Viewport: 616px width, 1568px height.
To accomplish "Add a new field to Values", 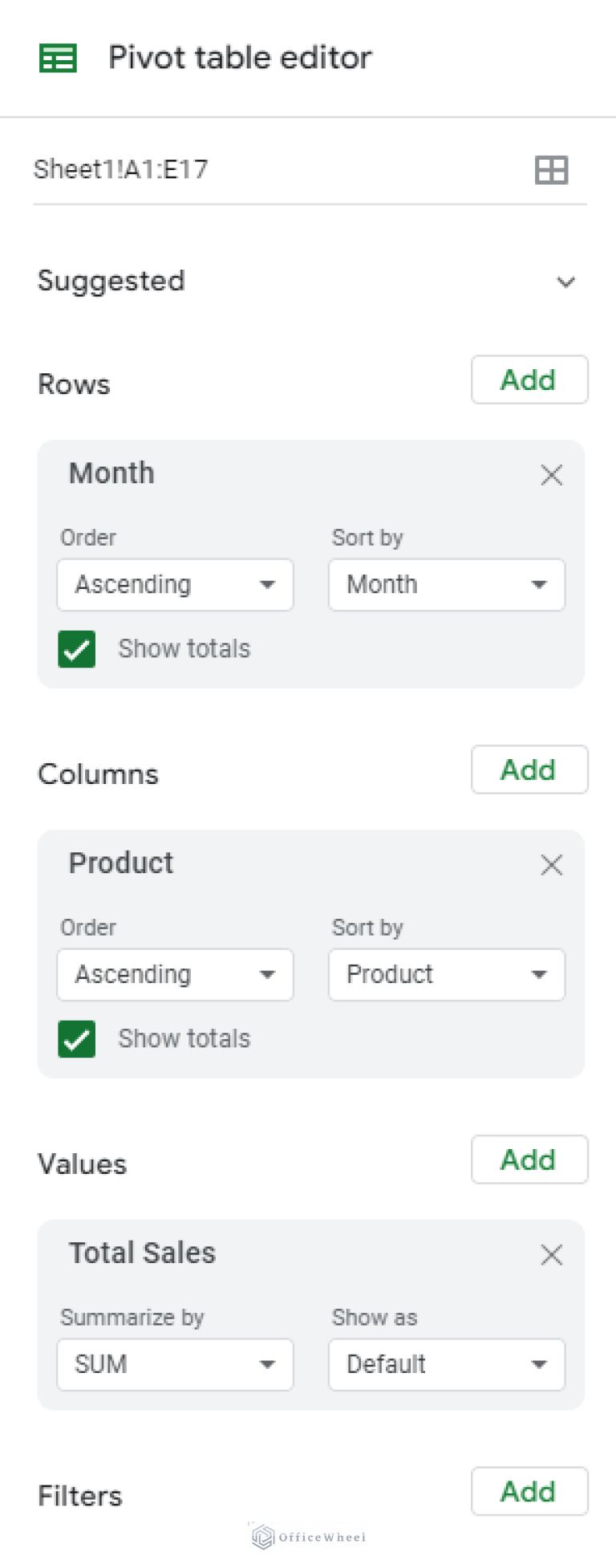I will tap(529, 1160).
